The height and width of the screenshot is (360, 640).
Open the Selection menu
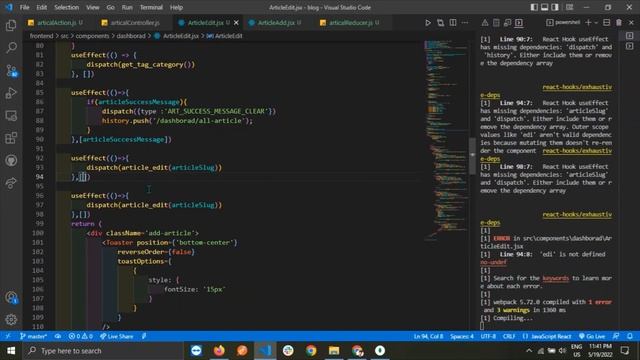[x=67, y=7]
